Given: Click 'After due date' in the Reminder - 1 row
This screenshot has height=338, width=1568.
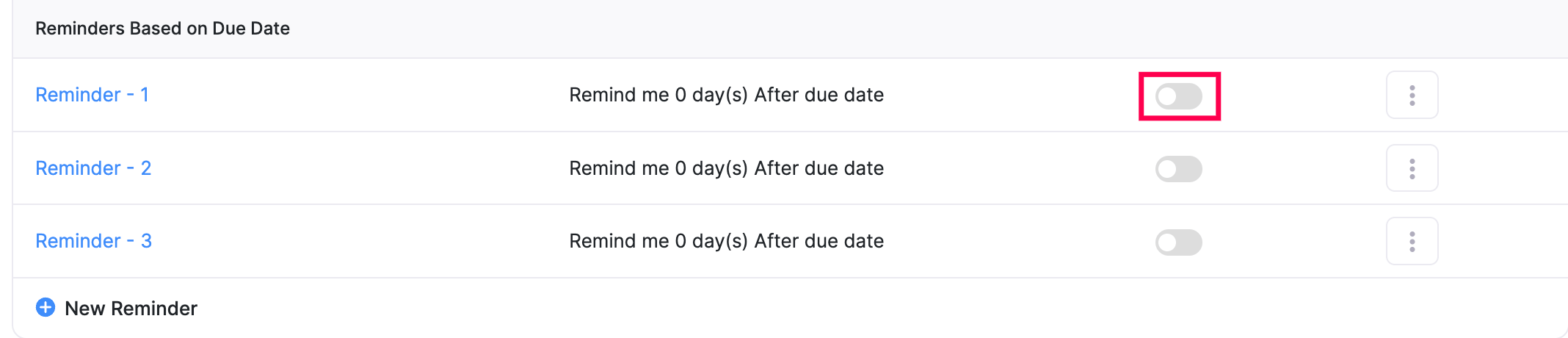Looking at the screenshot, I should click(819, 95).
